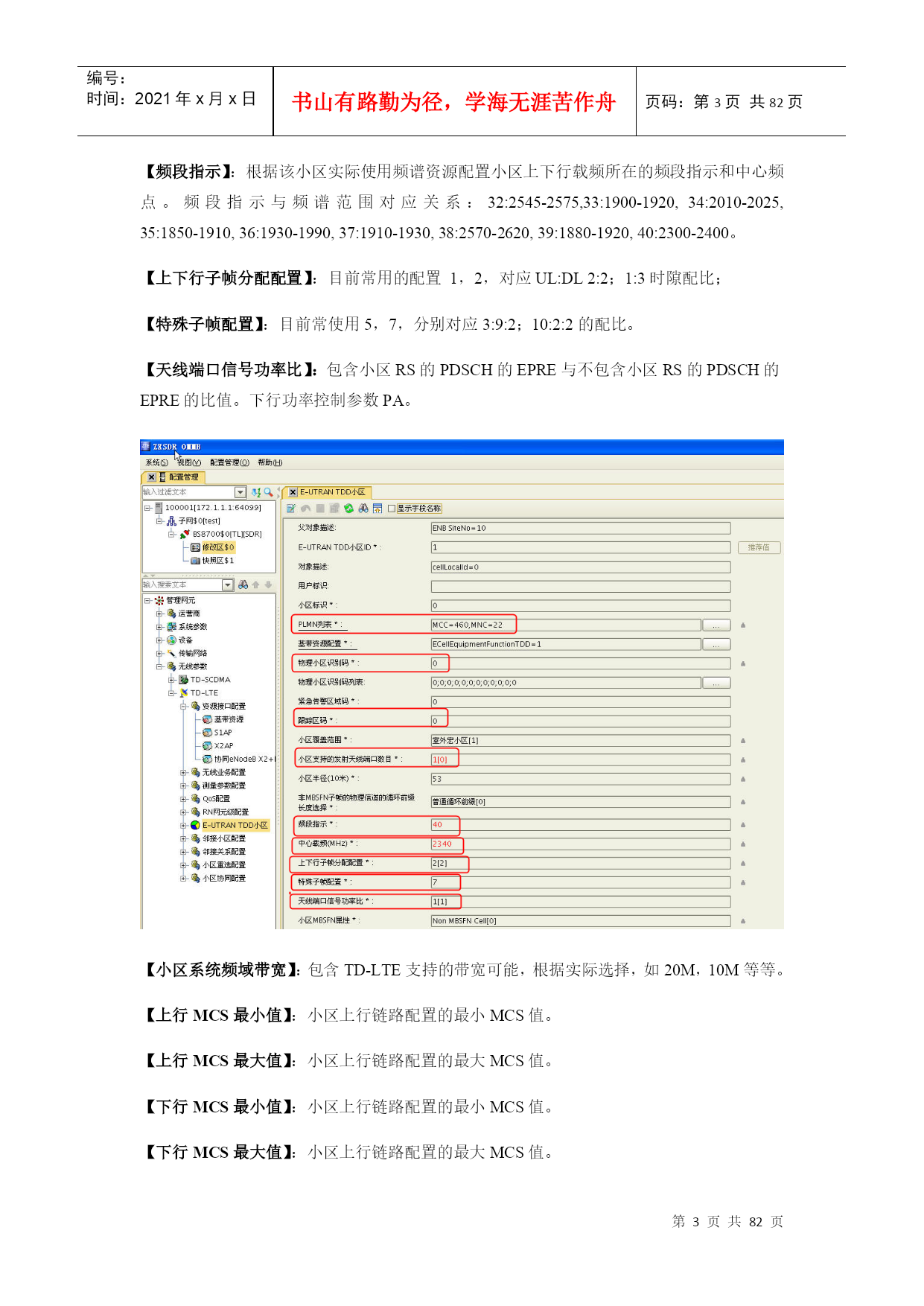Click the camera icon beside 快照区$1
Screen dimensions: 924x1306
coord(196,561)
